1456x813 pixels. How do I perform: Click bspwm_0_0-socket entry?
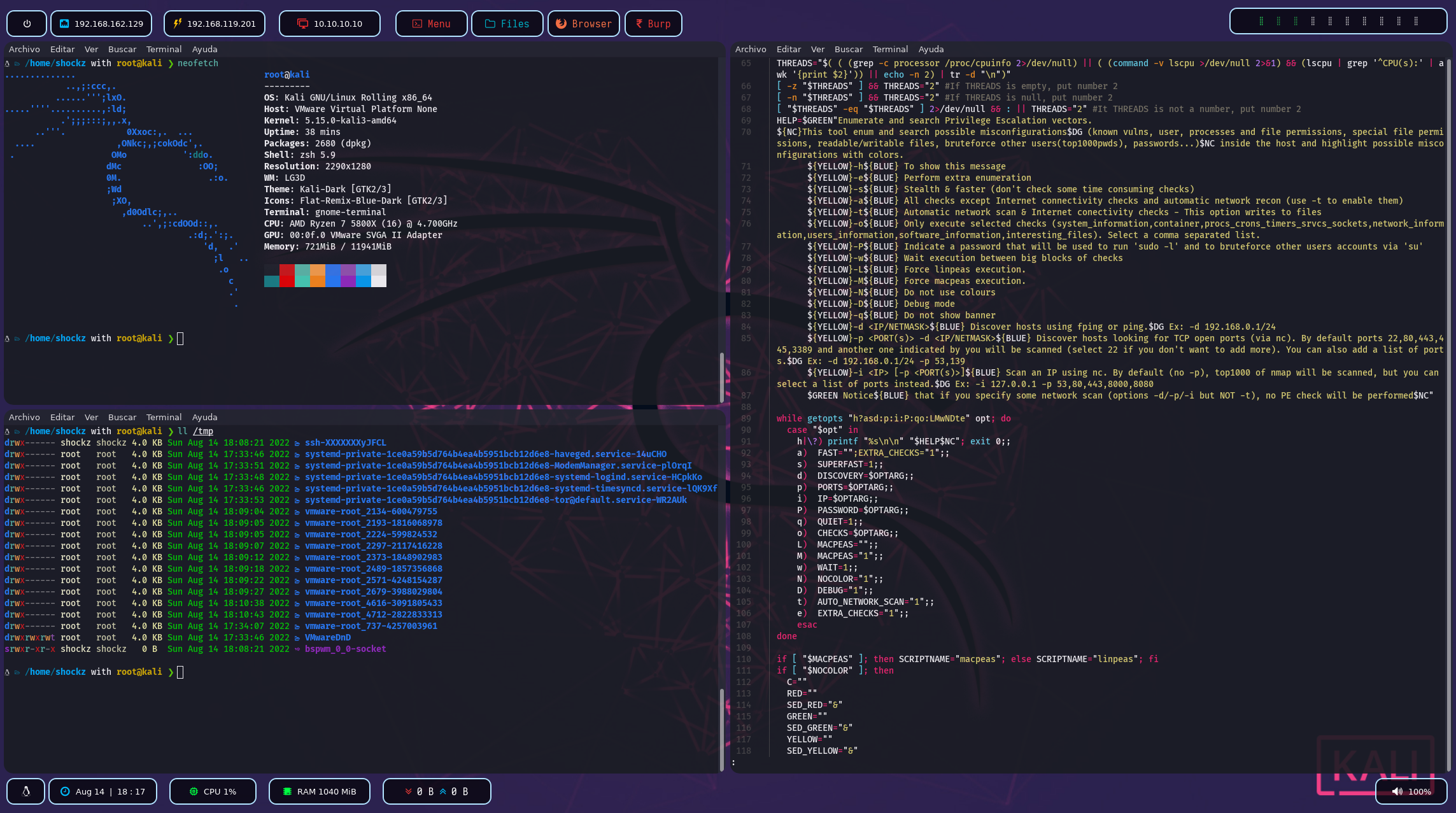coord(345,649)
